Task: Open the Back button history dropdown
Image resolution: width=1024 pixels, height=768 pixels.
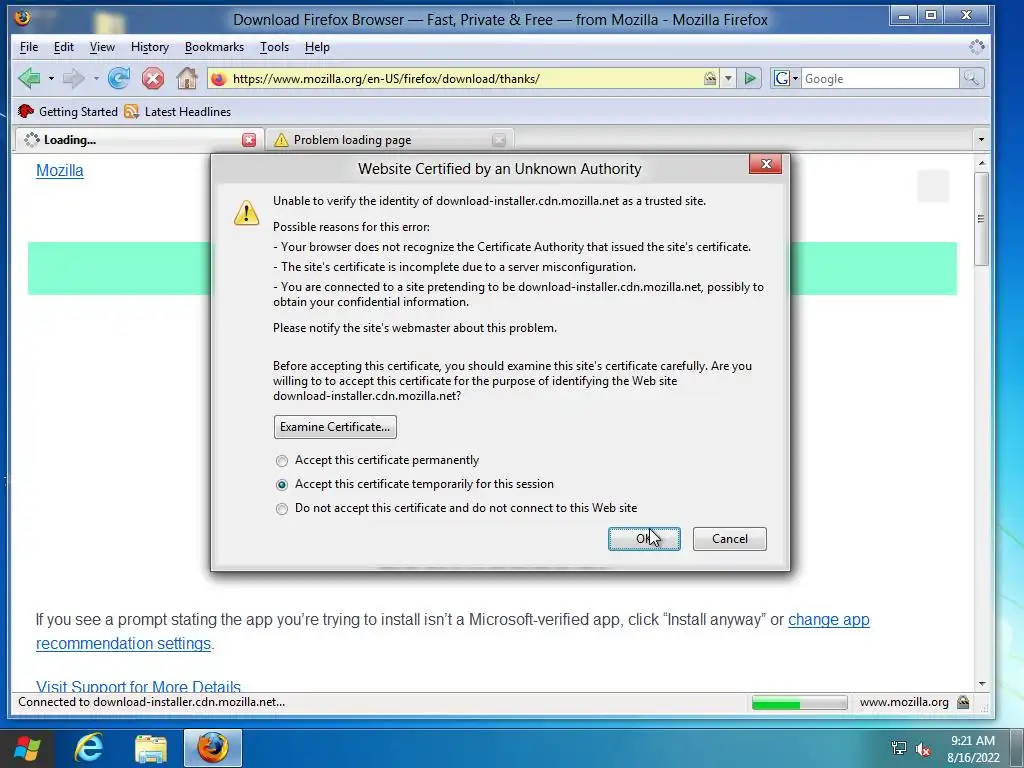Action: [x=51, y=79]
